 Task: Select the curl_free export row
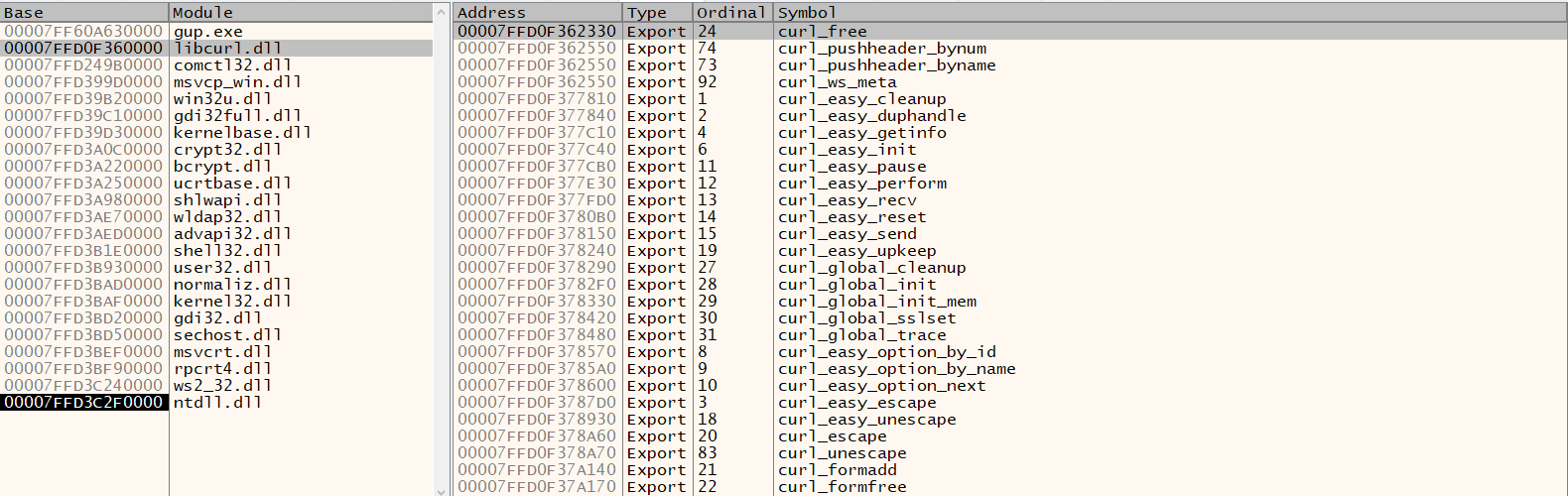pyautogui.click(x=822, y=32)
